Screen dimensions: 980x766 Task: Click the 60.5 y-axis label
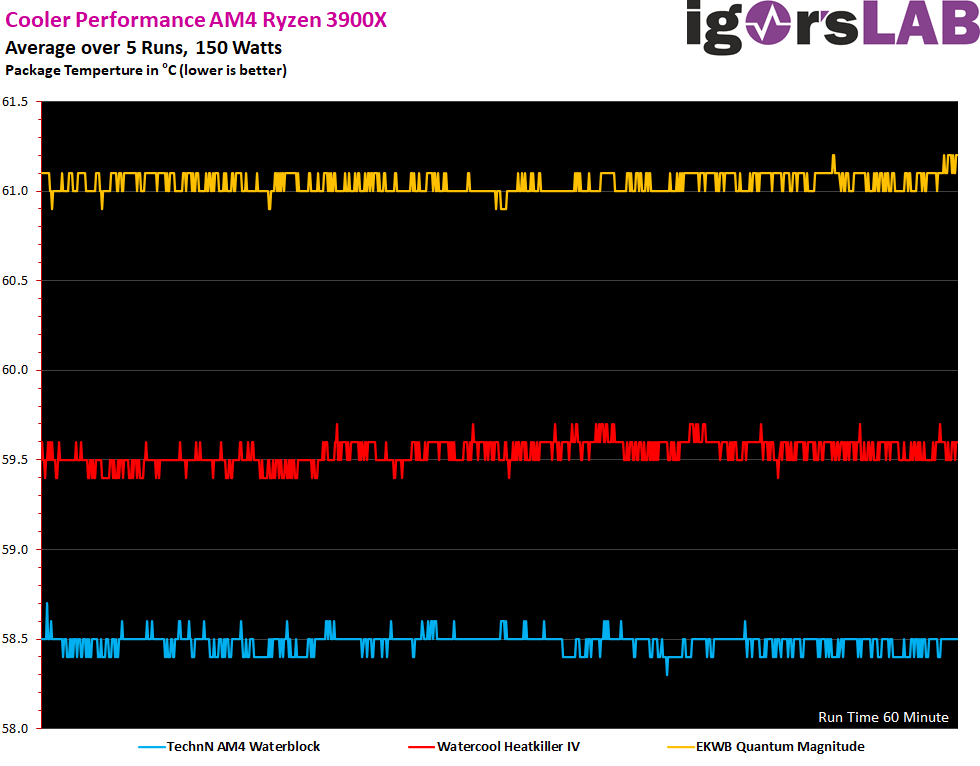15,281
